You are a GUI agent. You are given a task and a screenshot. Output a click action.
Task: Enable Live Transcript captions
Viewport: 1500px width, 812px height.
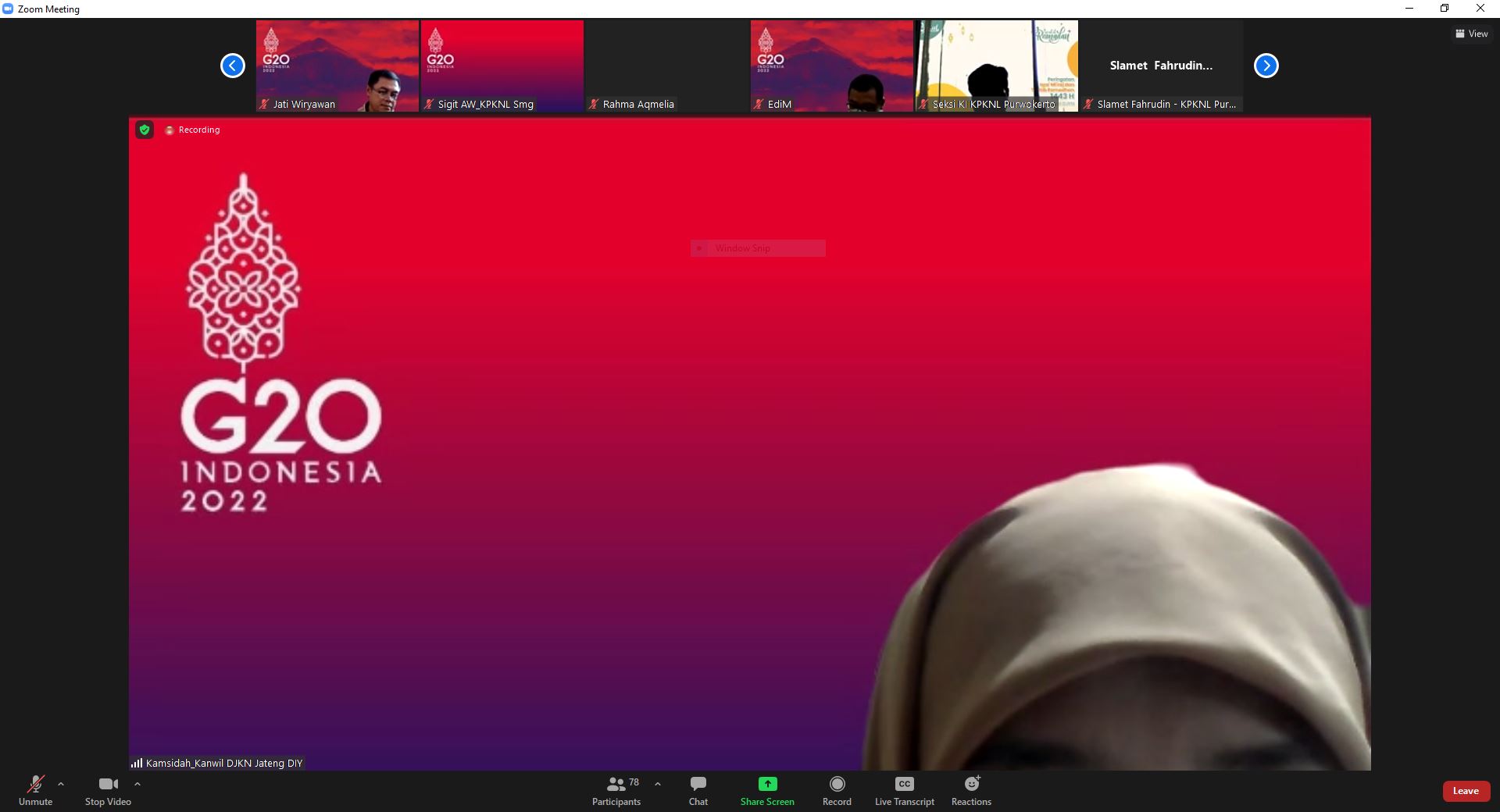point(904,789)
